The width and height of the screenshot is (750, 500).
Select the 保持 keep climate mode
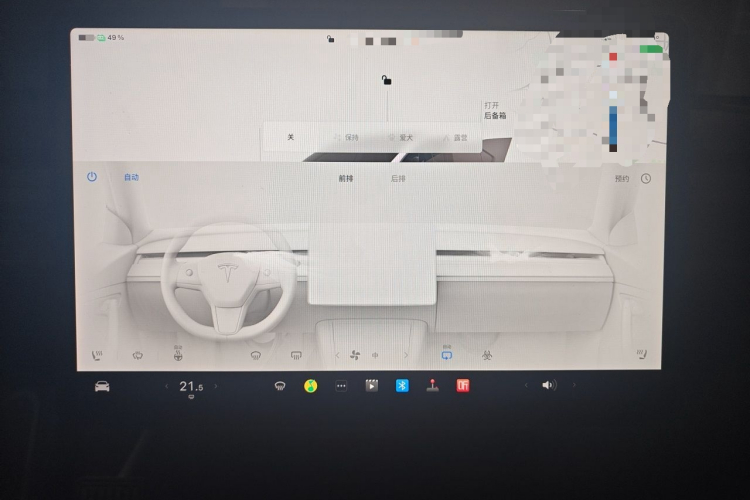click(x=346, y=137)
